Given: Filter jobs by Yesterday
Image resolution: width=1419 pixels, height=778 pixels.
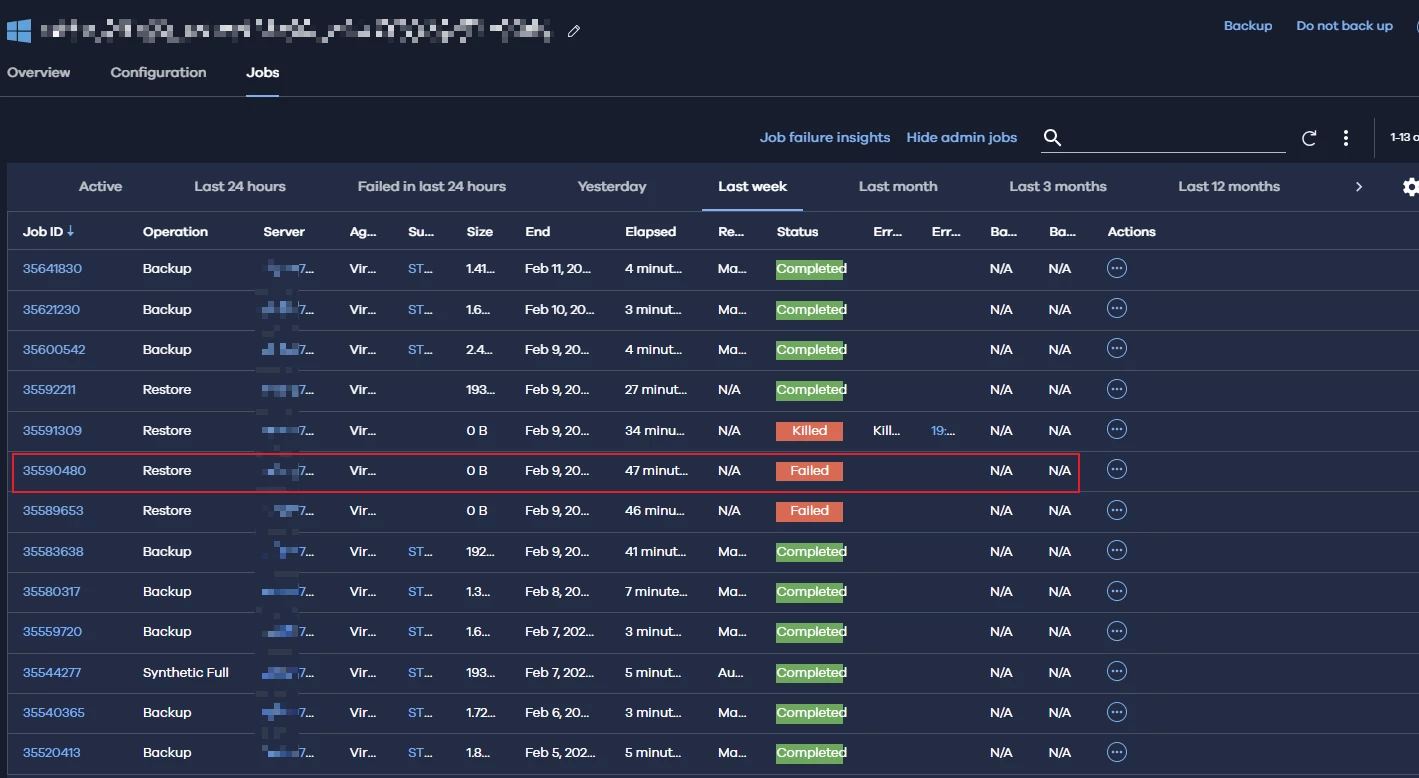Looking at the screenshot, I should pos(612,186).
